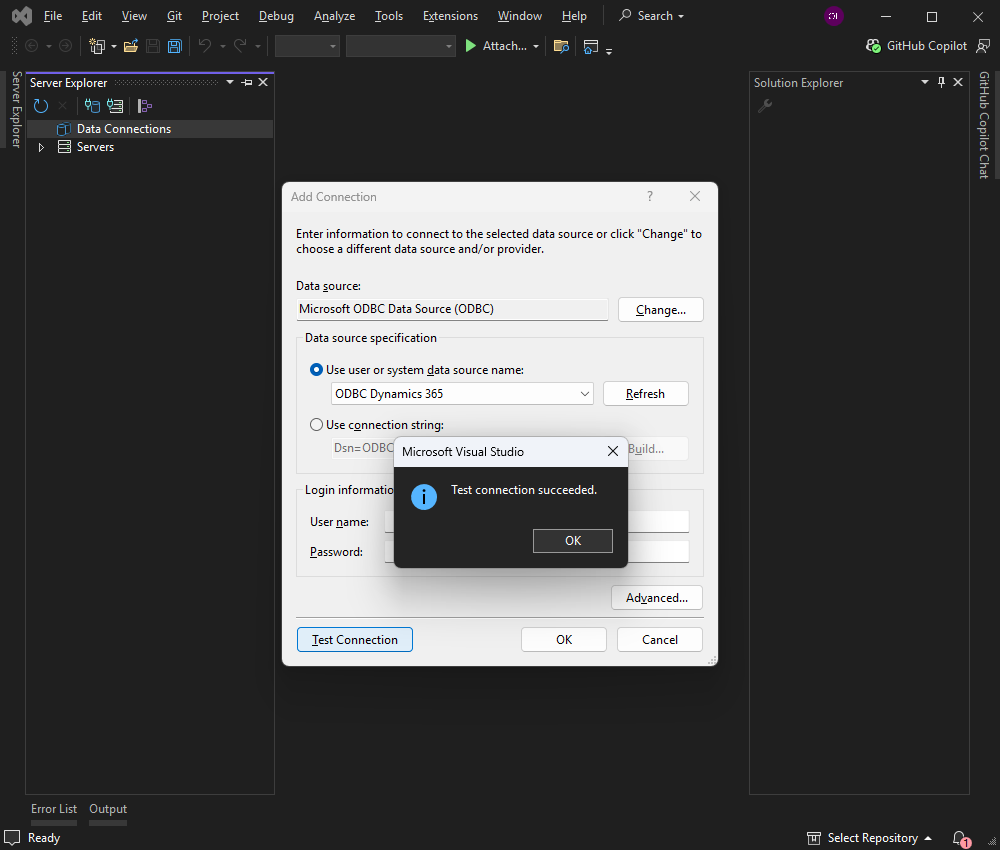Open the Extensions menu

coord(450,16)
